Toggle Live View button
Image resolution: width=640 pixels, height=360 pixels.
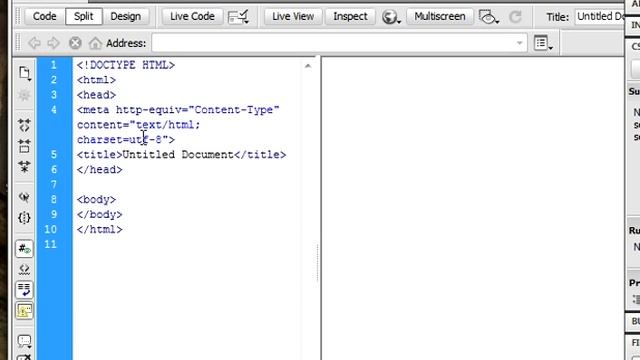pyautogui.click(x=293, y=16)
